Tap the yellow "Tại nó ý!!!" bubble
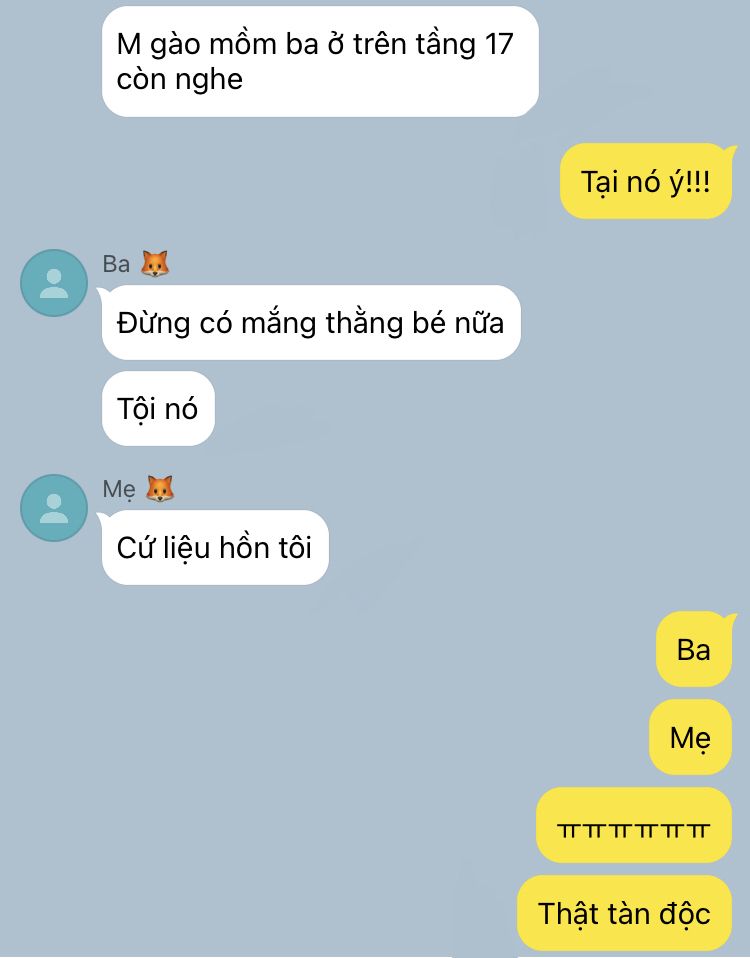Screen dimensions: 750x958 [646, 181]
